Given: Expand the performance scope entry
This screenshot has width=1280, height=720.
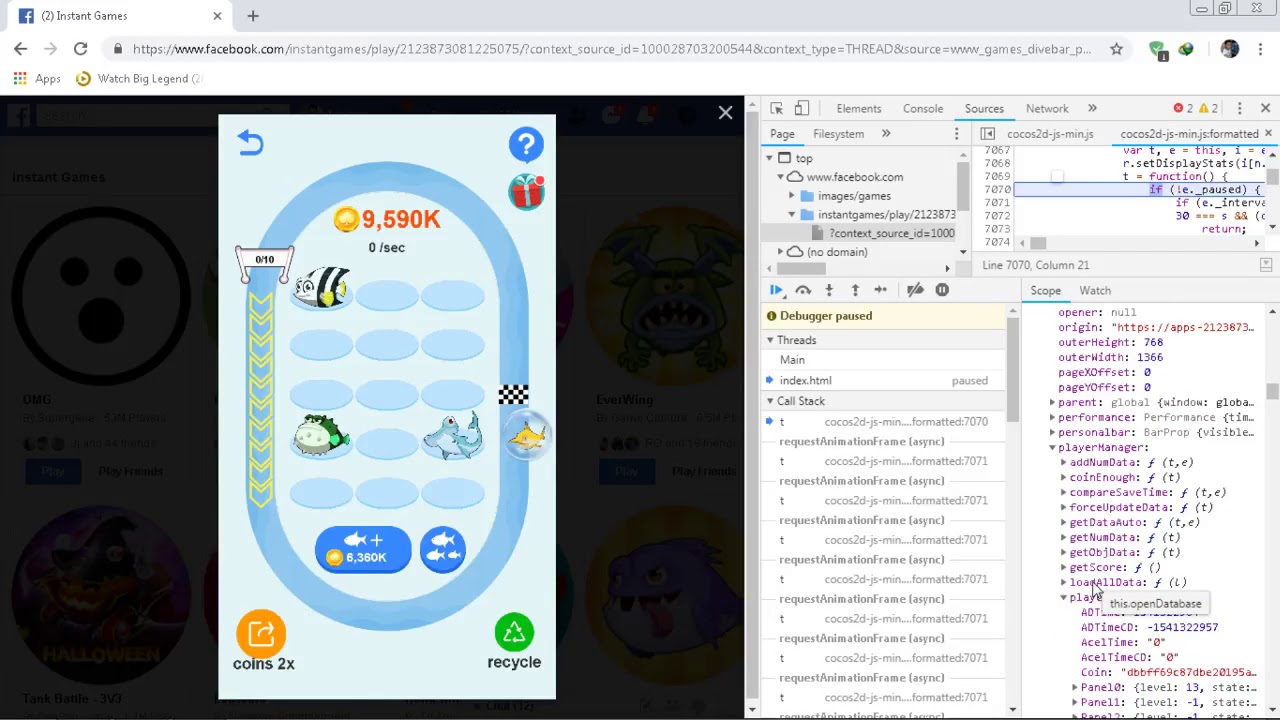Looking at the screenshot, I should point(1052,418).
